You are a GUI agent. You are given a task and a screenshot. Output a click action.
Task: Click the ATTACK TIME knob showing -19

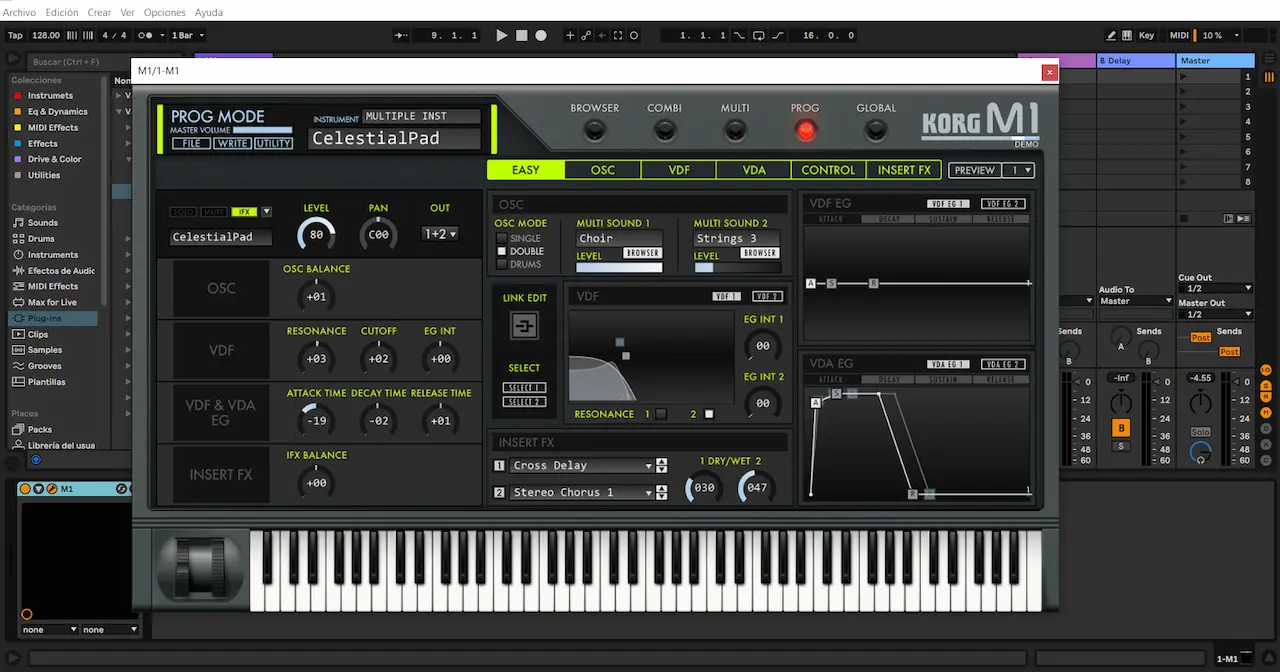(x=316, y=421)
